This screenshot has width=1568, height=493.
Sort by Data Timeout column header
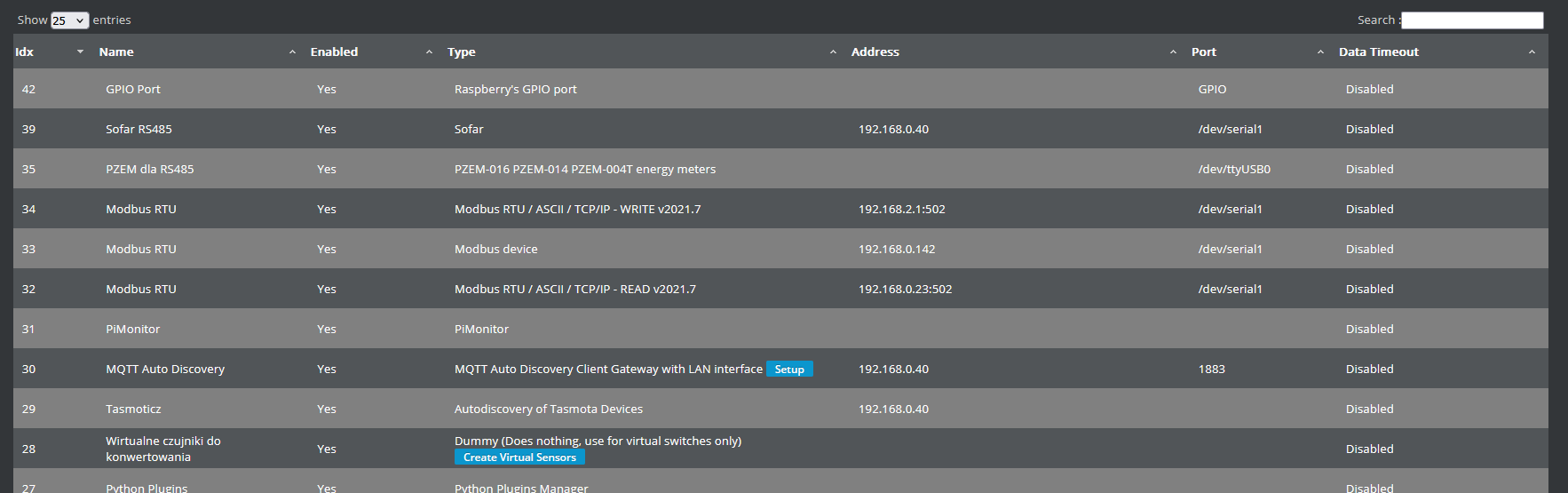tap(1439, 52)
